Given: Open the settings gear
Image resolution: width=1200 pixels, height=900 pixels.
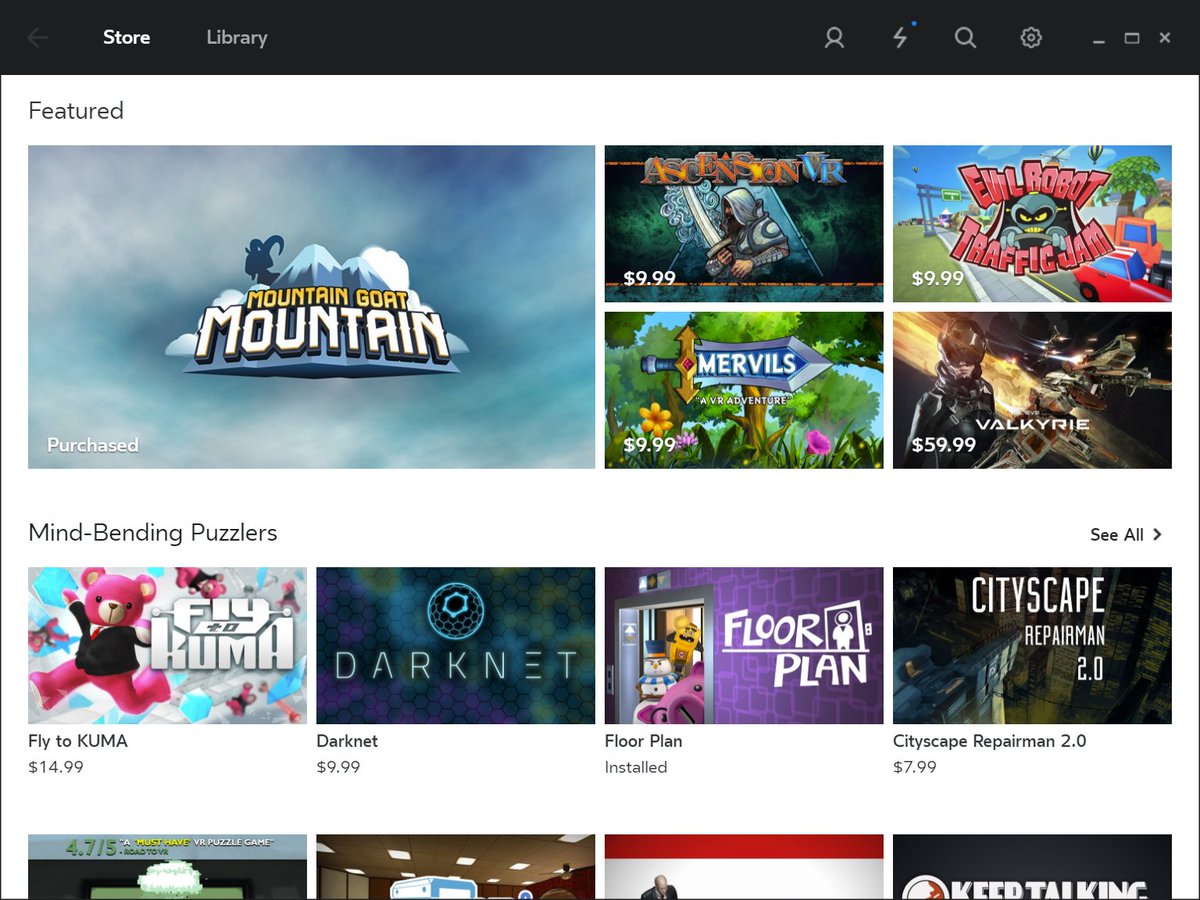Looking at the screenshot, I should [x=1031, y=37].
